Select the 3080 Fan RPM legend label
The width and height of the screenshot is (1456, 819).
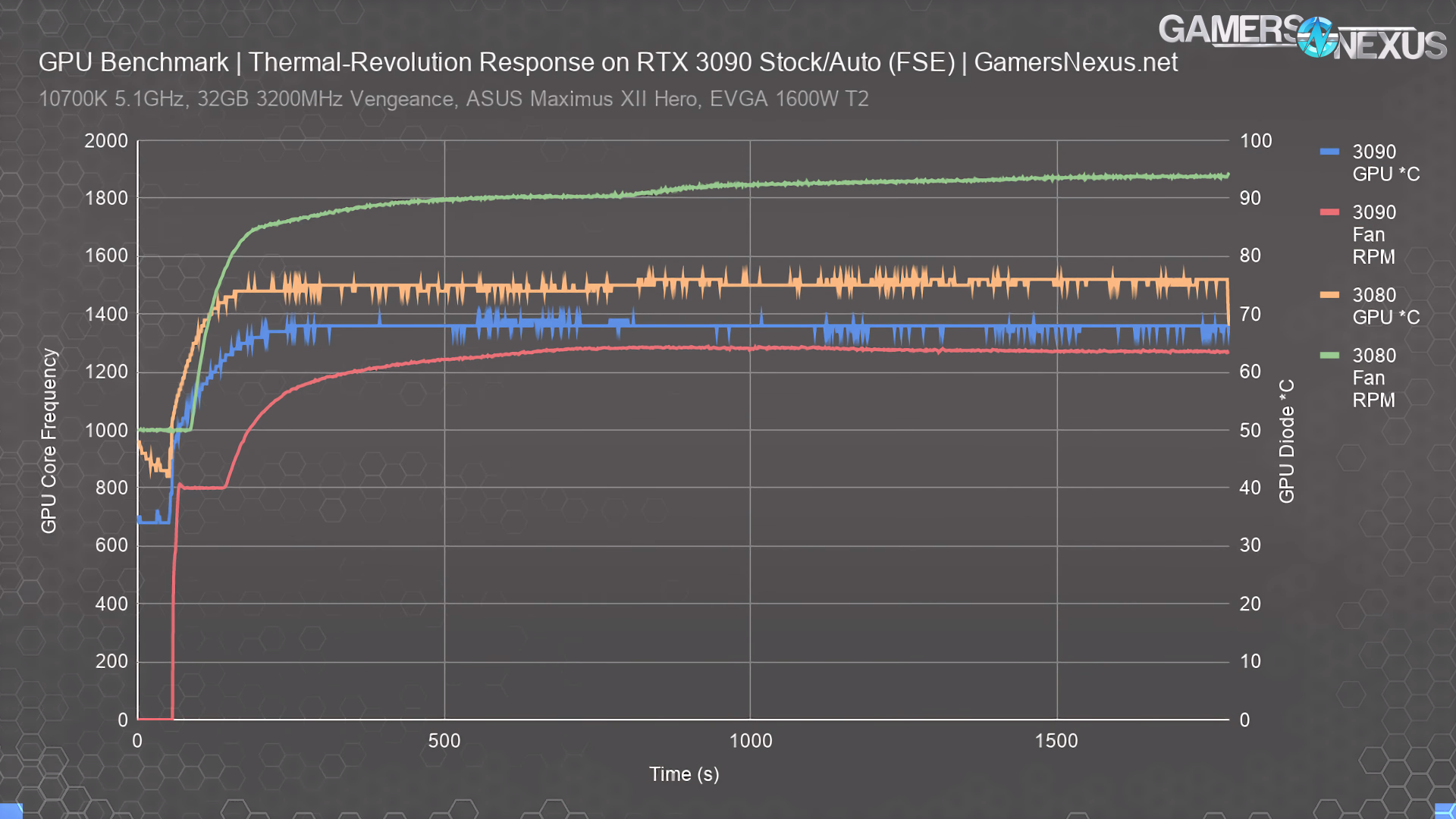click(1373, 378)
